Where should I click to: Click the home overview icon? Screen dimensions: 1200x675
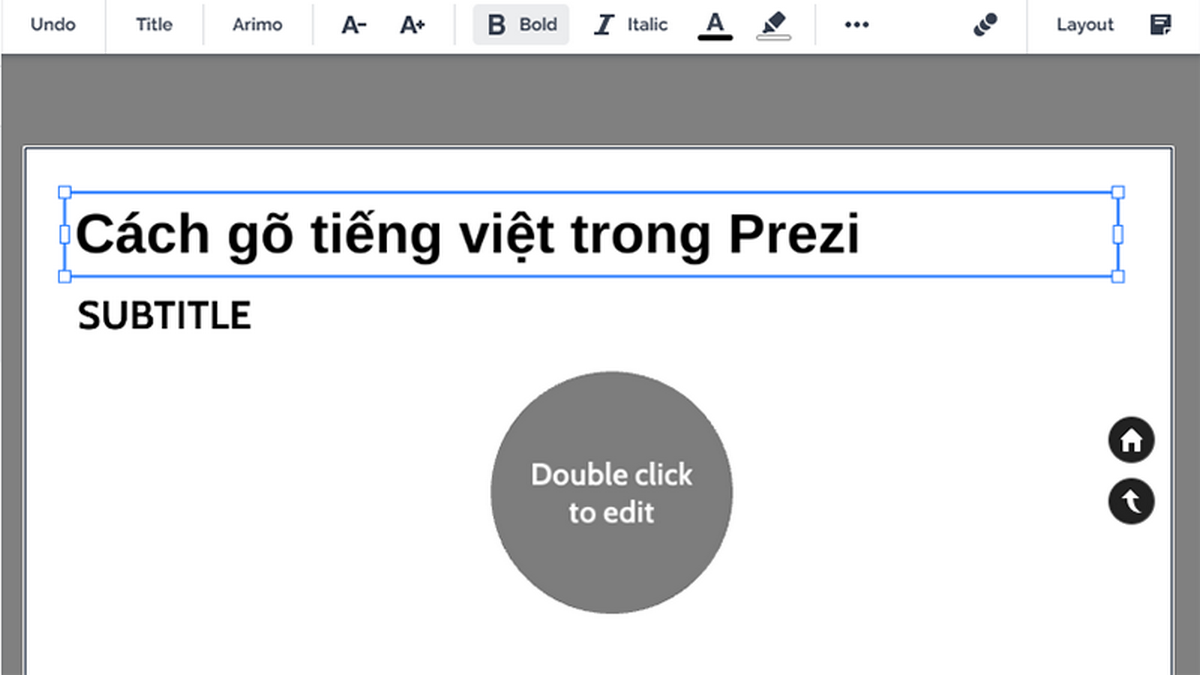(1131, 440)
